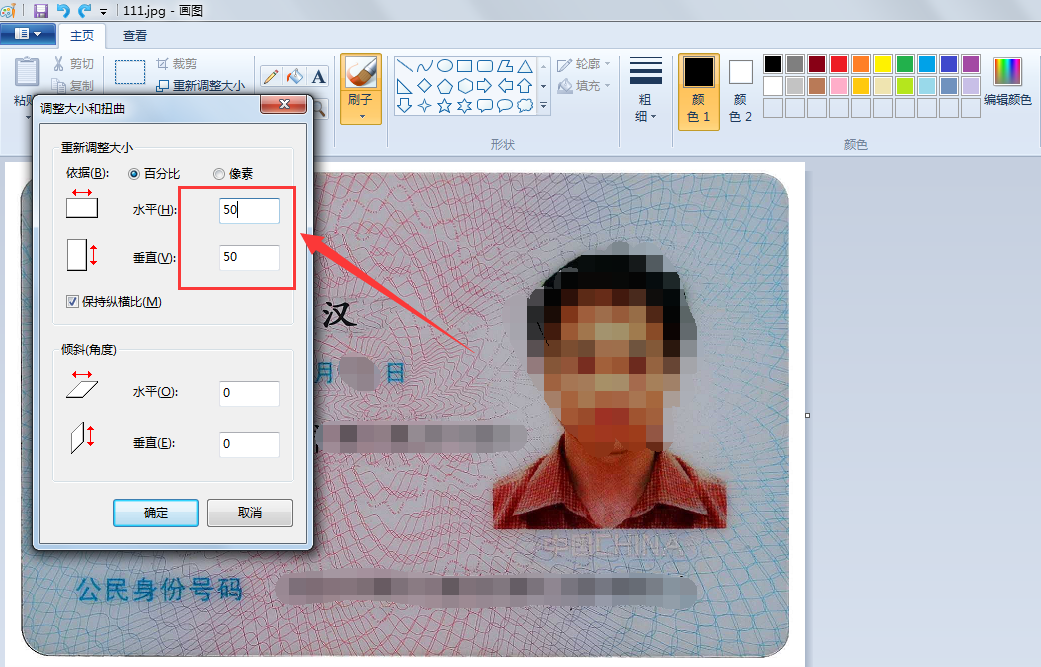This screenshot has height=667, width=1041.
Task: Choose the 百分比 percentage radio button
Action: (134, 174)
